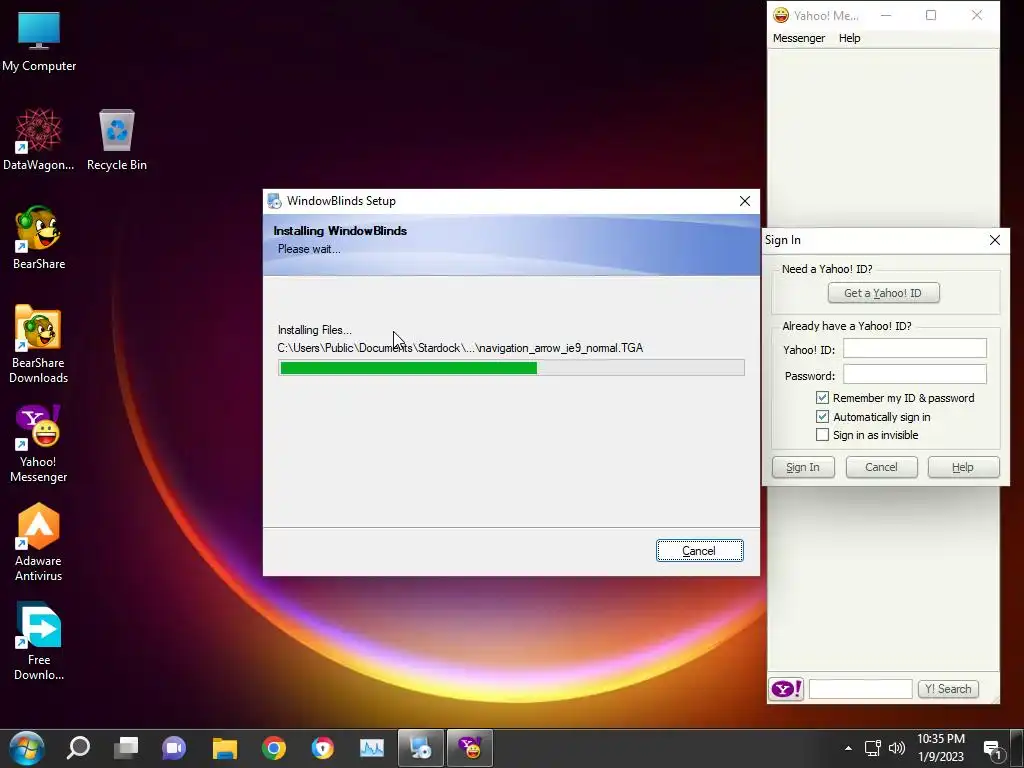Viewport: 1024px width, 768px height.
Task: Close the Yahoo! Messenger window
Action: tap(976, 15)
